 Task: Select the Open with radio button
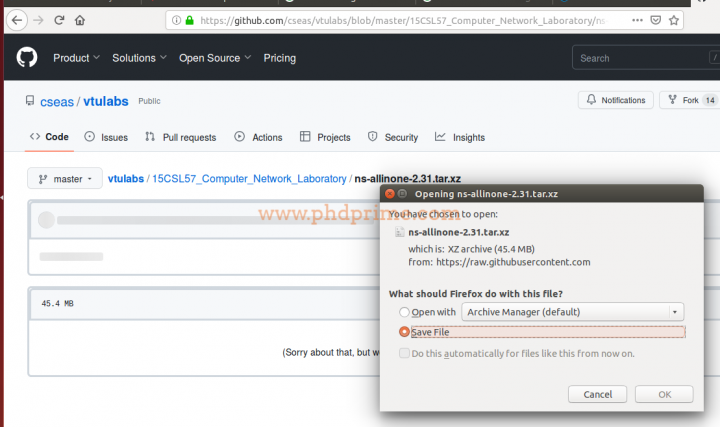coord(404,312)
